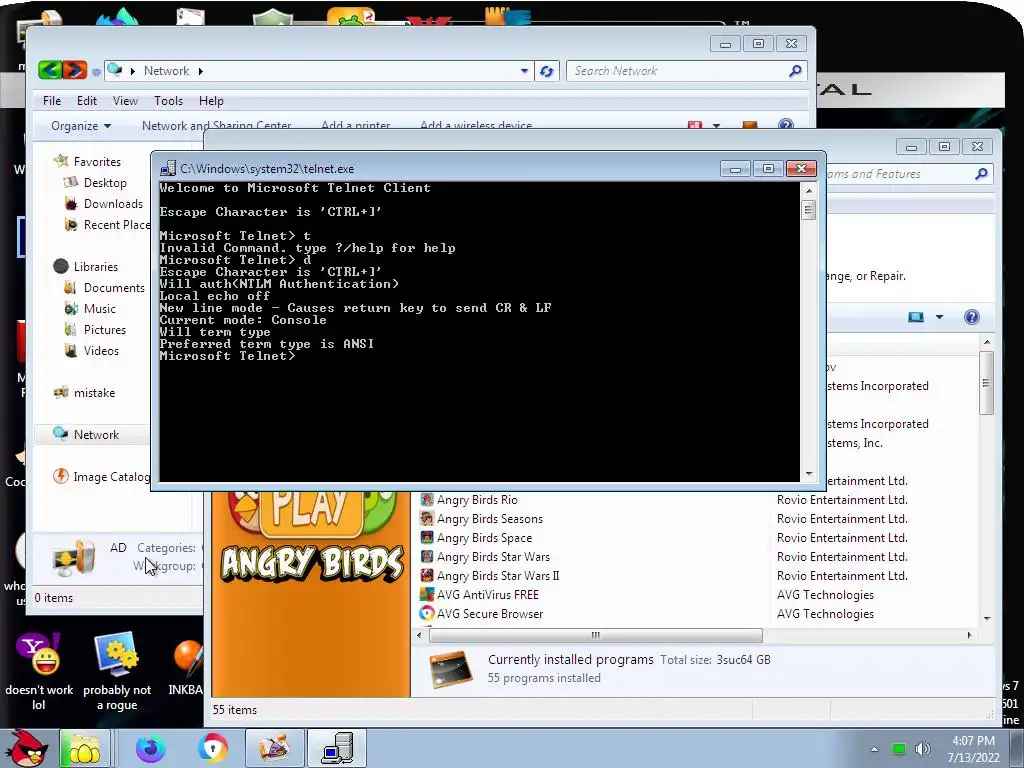Image resolution: width=1024 pixels, height=768 pixels.
Task: Select Angry Birds Space in programs list
Action: 484,537
